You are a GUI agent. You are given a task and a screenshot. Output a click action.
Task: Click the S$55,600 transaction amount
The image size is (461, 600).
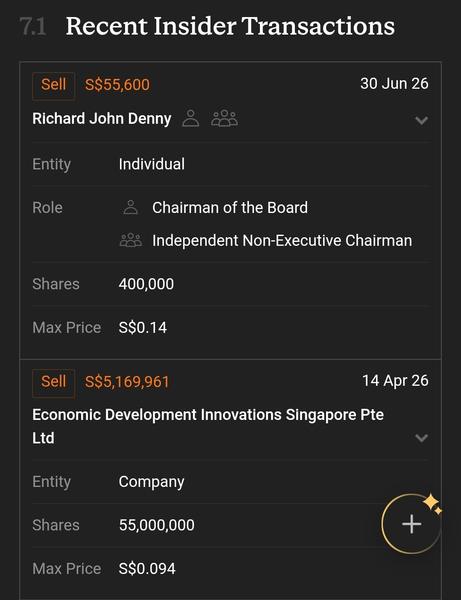point(117,85)
